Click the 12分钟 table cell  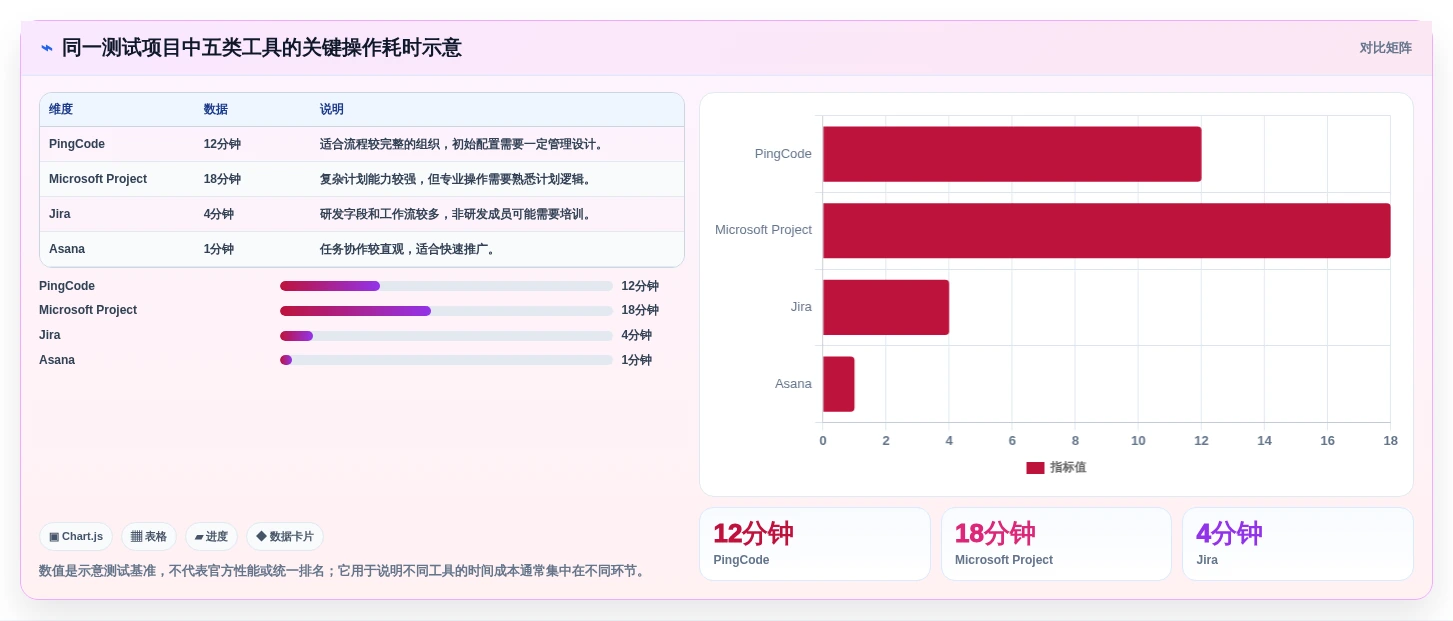pyautogui.click(x=222, y=144)
